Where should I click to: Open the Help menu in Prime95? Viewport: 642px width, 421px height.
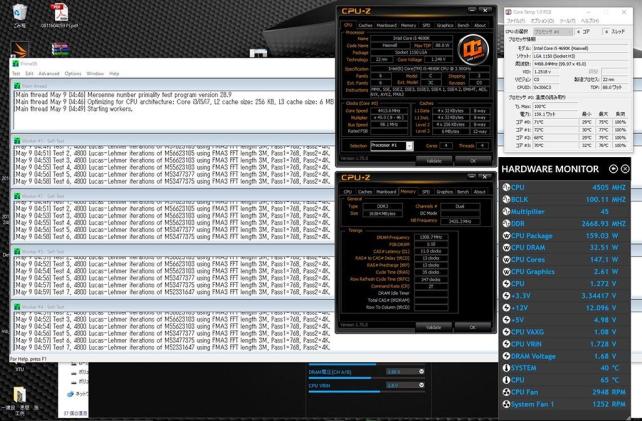(114, 74)
